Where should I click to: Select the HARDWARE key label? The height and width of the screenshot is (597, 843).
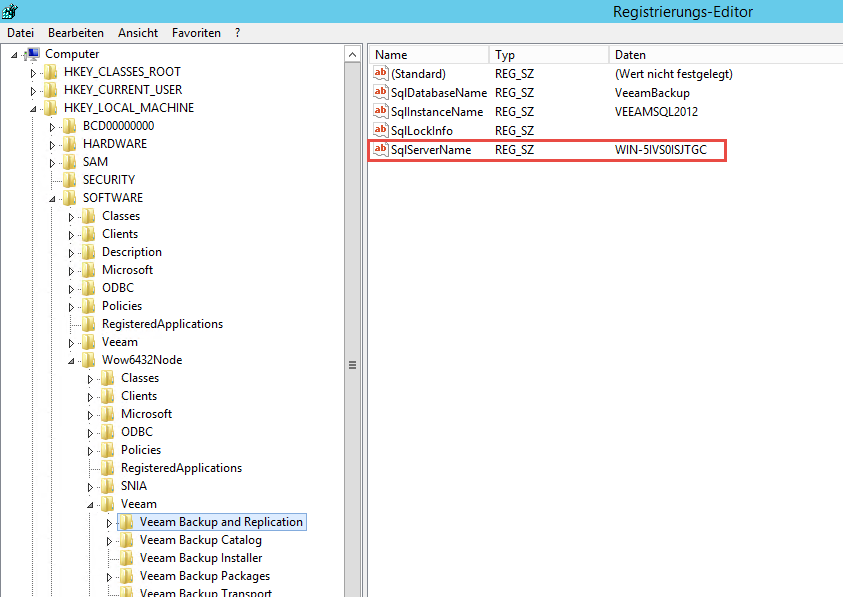point(115,144)
